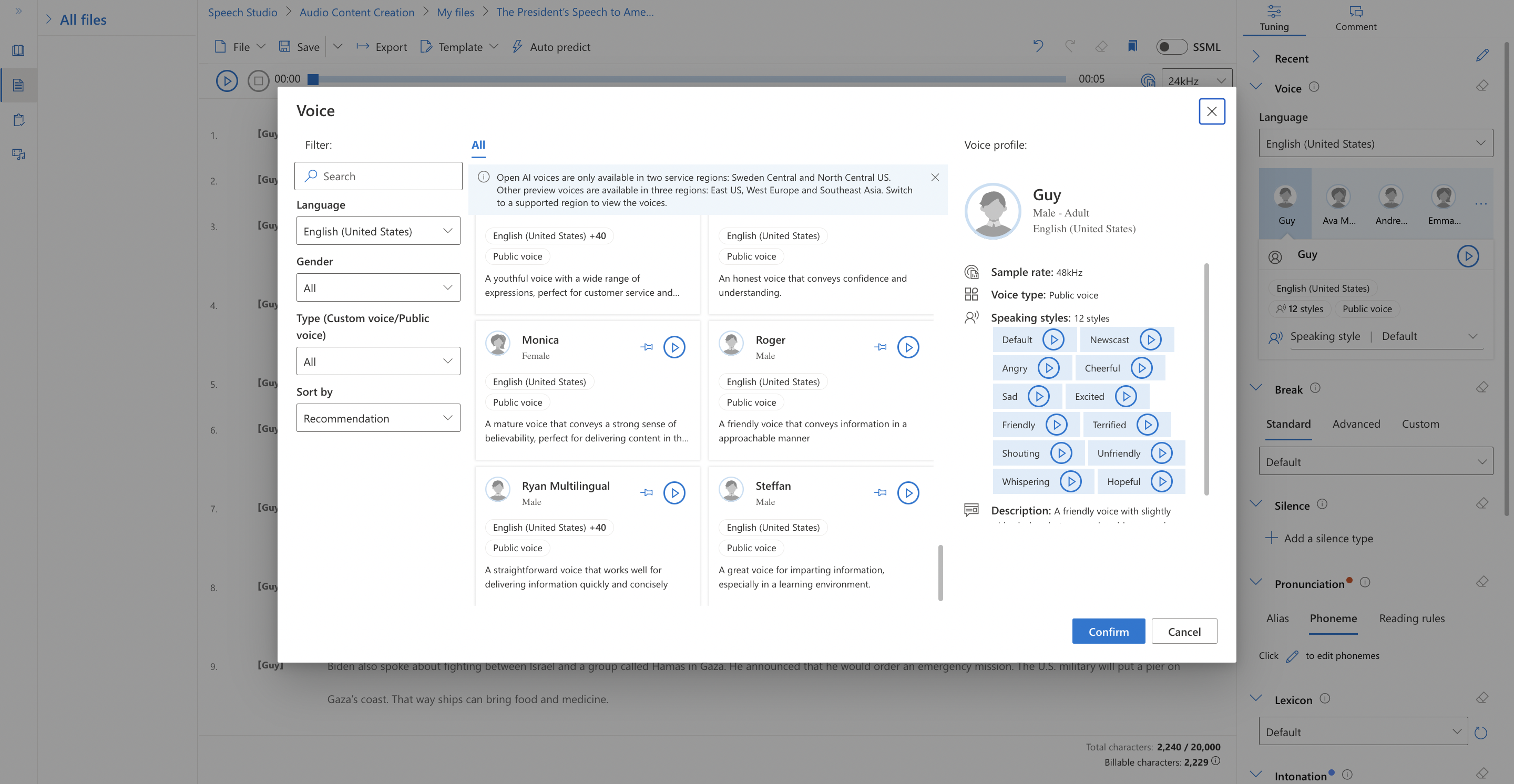The width and height of the screenshot is (1514, 784).
Task: Confirm the voice selection
Action: click(1108, 631)
